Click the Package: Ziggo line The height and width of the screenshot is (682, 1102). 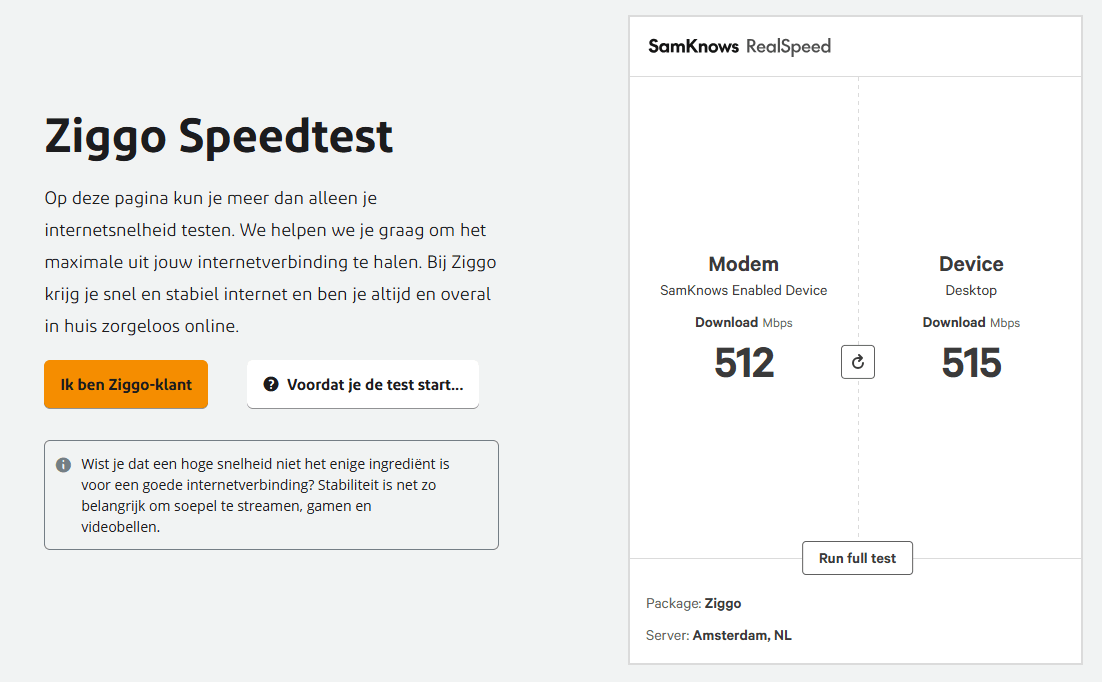tap(694, 603)
